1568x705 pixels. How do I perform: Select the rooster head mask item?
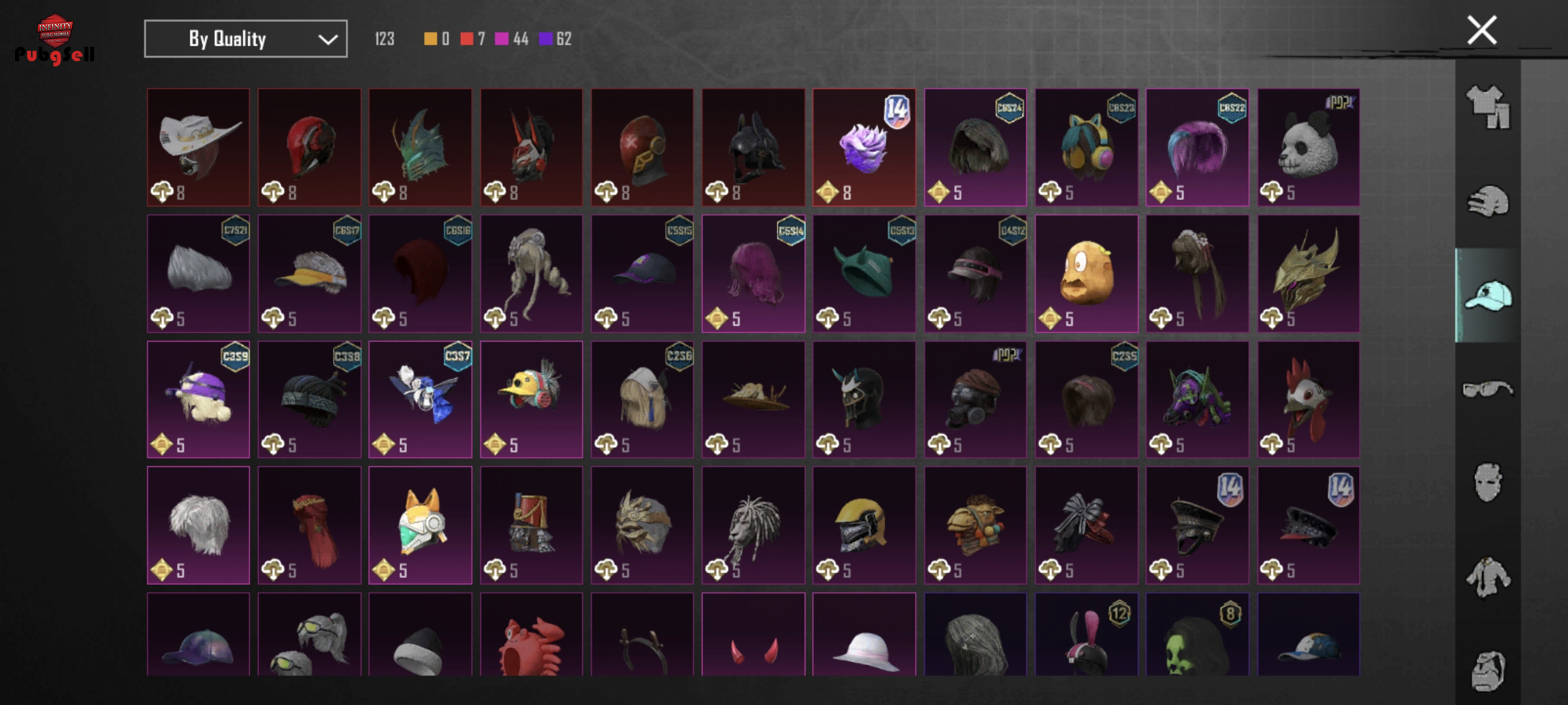coord(1309,399)
